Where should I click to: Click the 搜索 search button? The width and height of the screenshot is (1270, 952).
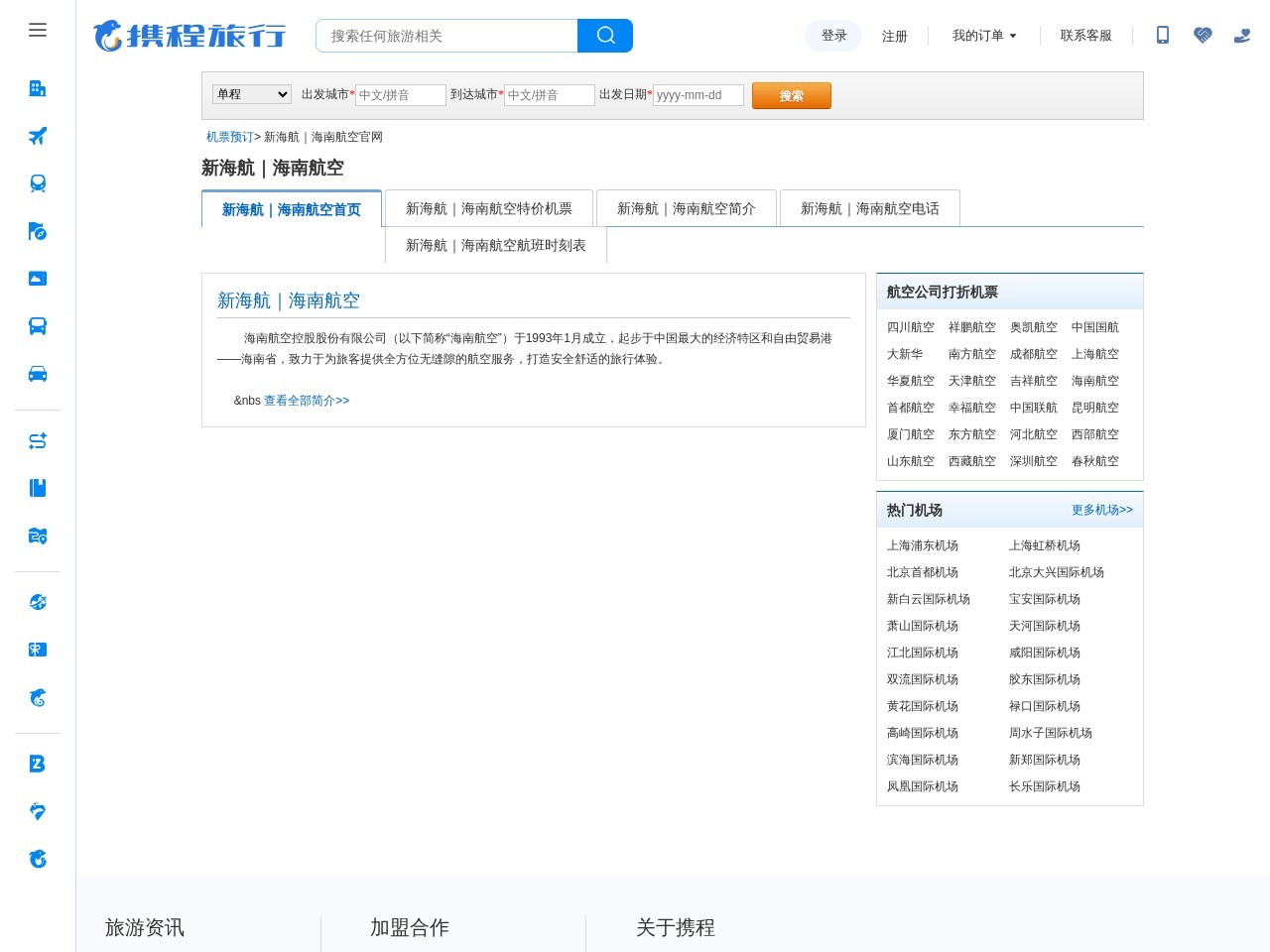pos(791,95)
